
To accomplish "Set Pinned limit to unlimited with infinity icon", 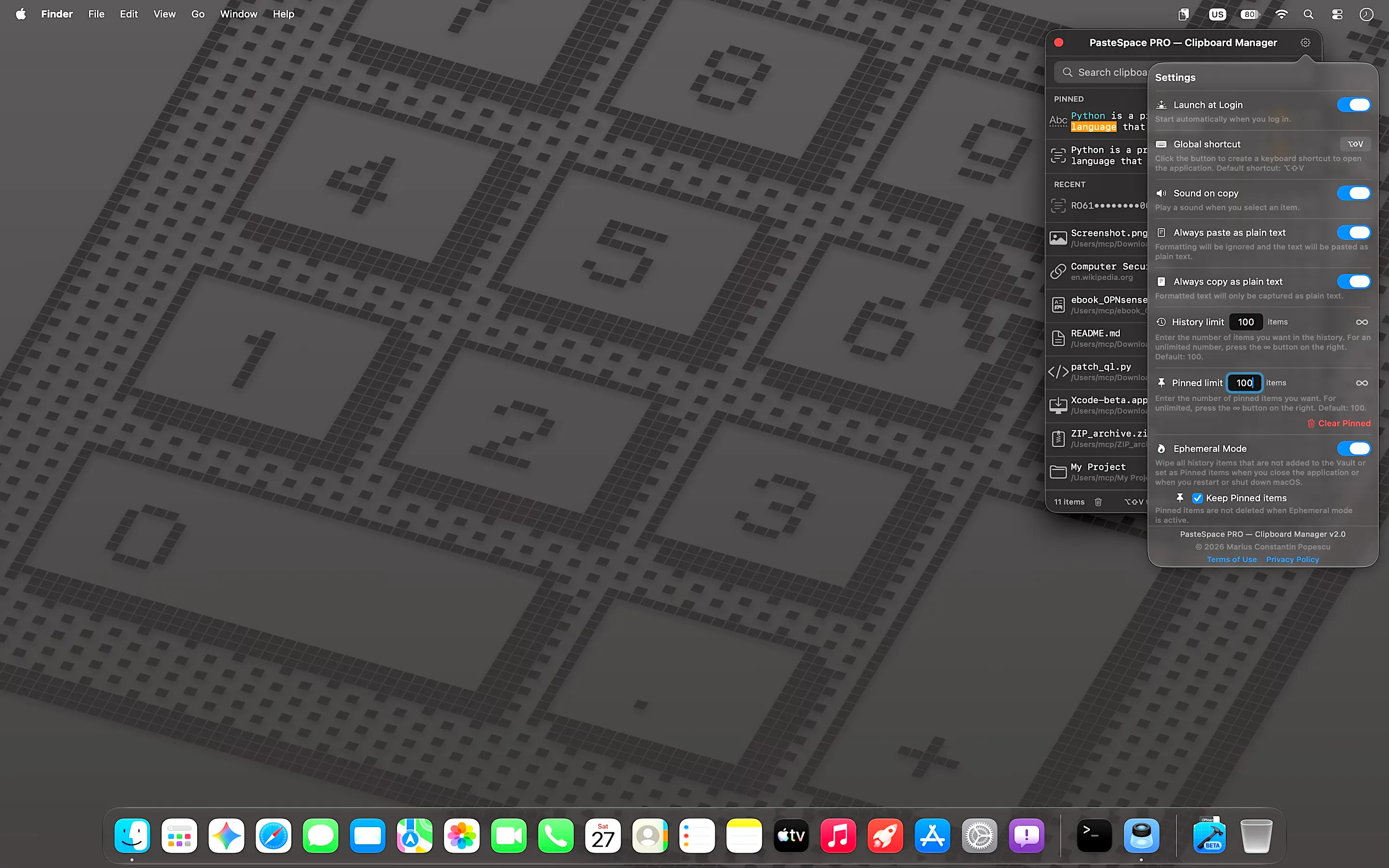I will (x=1362, y=383).
